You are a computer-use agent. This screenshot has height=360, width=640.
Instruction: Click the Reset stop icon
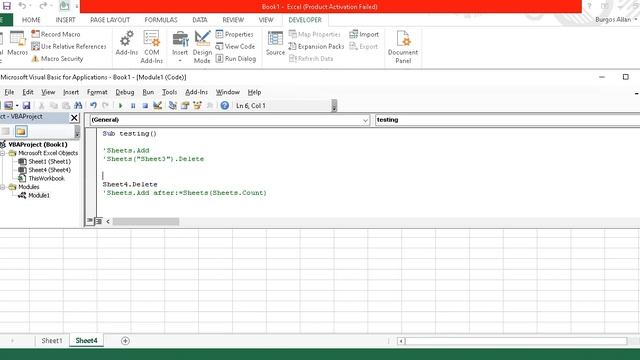pyautogui.click(x=145, y=106)
